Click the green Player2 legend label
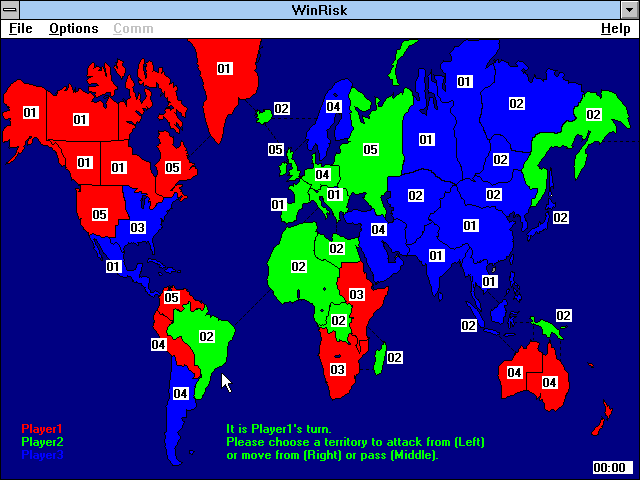640x480 pixels. [42, 442]
